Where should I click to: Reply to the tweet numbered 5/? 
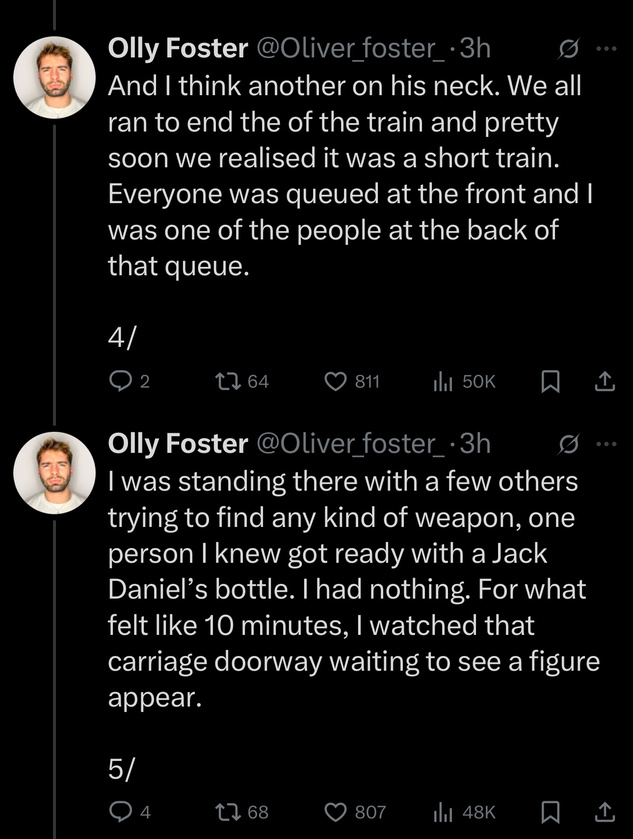click(119, 812)
